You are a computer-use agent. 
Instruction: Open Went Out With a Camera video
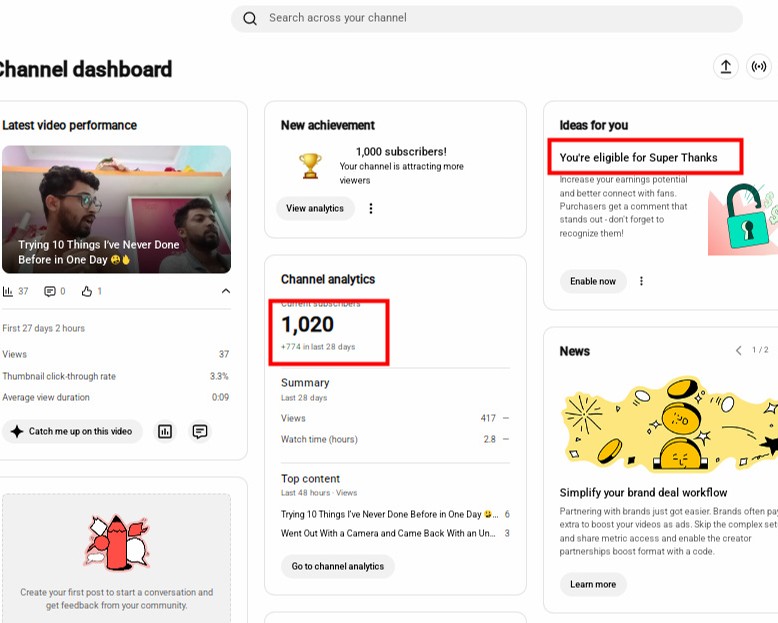(388, 533)
